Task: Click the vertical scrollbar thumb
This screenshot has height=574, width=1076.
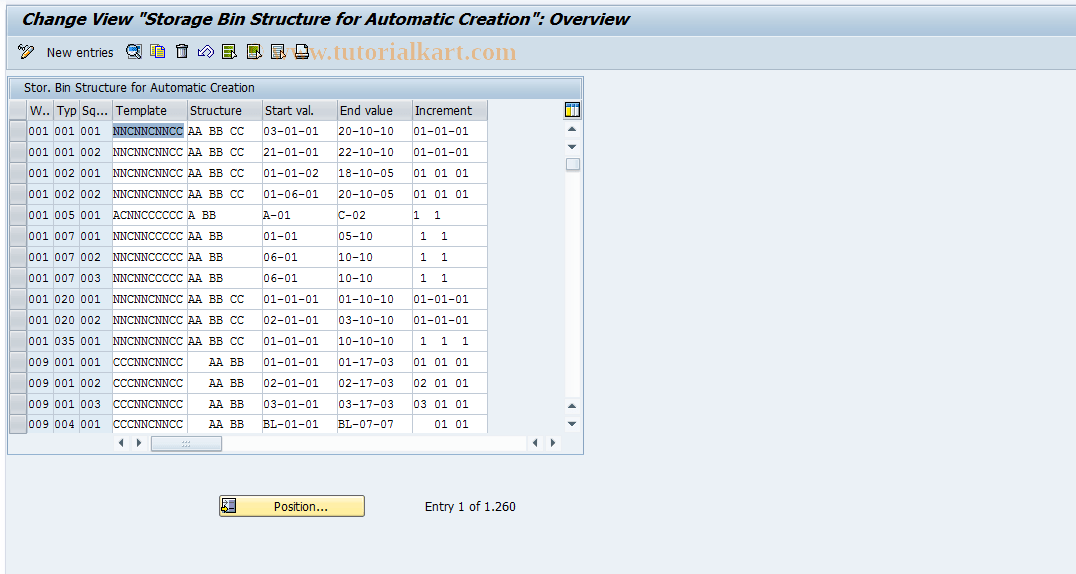Action: click(572, 164)
